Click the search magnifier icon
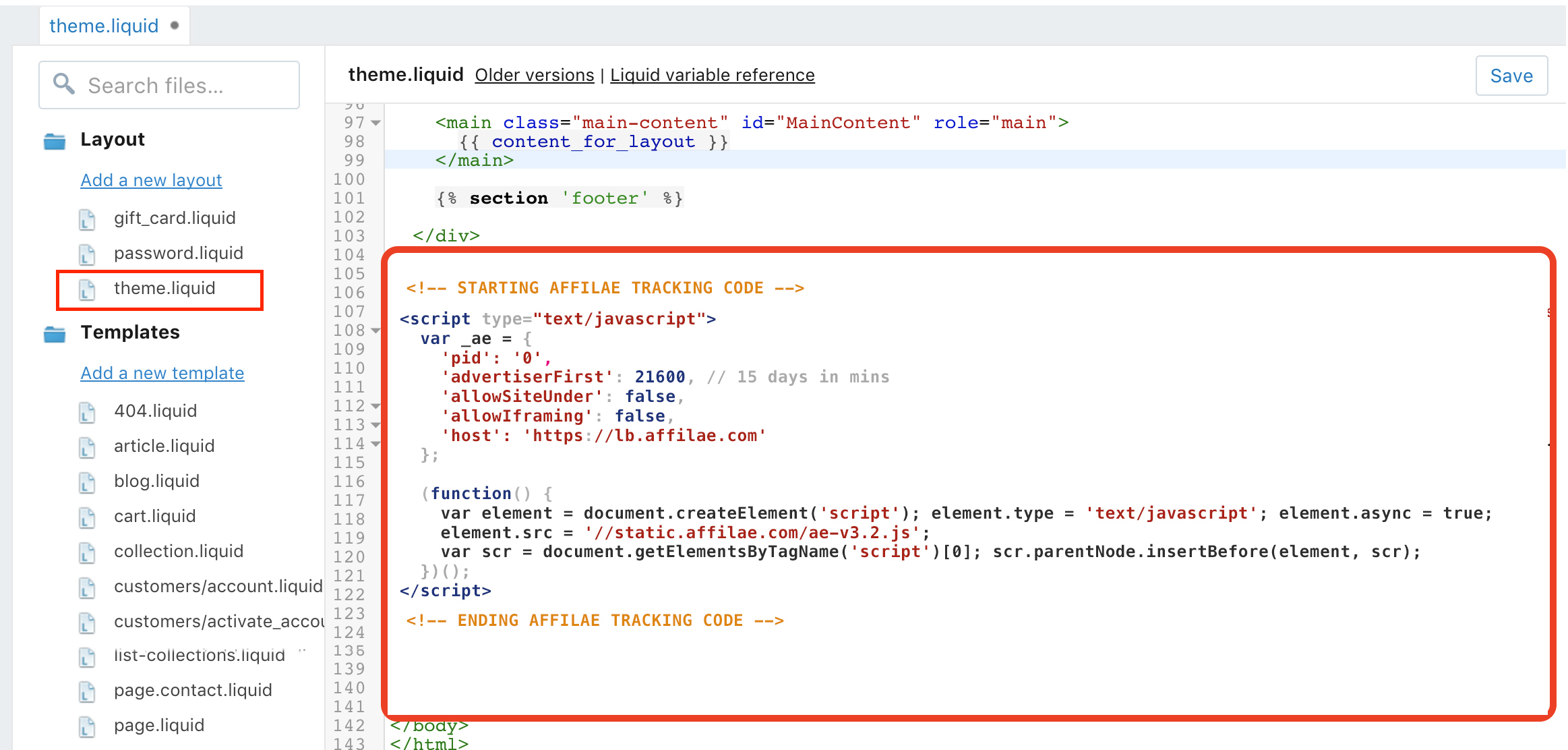Image resolution: width=1568 pixels, height=750 pixels. (64, 84)
